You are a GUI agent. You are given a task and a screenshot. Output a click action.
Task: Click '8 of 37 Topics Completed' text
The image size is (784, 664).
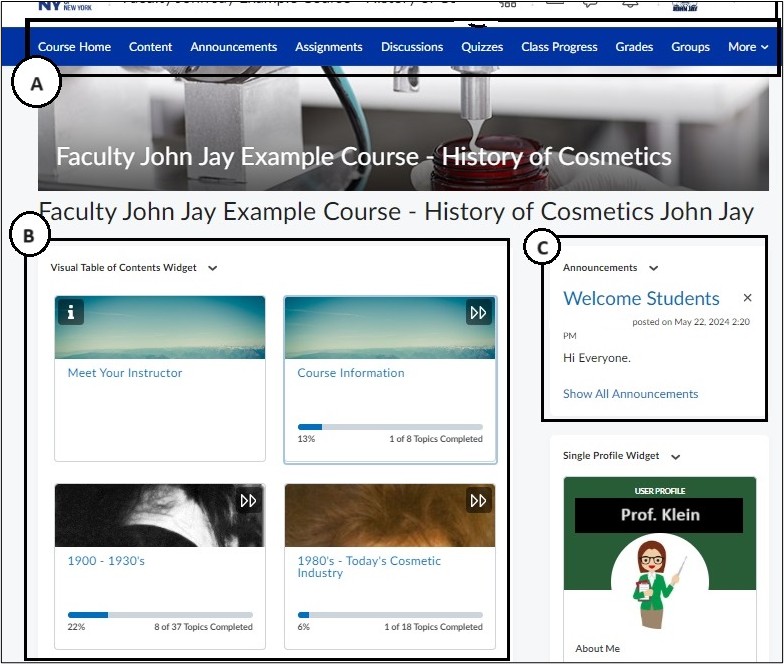click(x=204, y=627)
